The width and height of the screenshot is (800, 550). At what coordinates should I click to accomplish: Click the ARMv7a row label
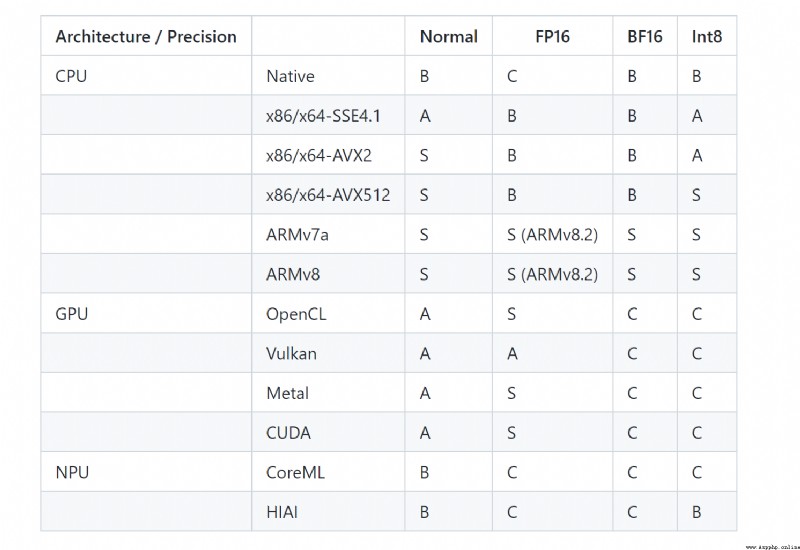coord(297,235)
